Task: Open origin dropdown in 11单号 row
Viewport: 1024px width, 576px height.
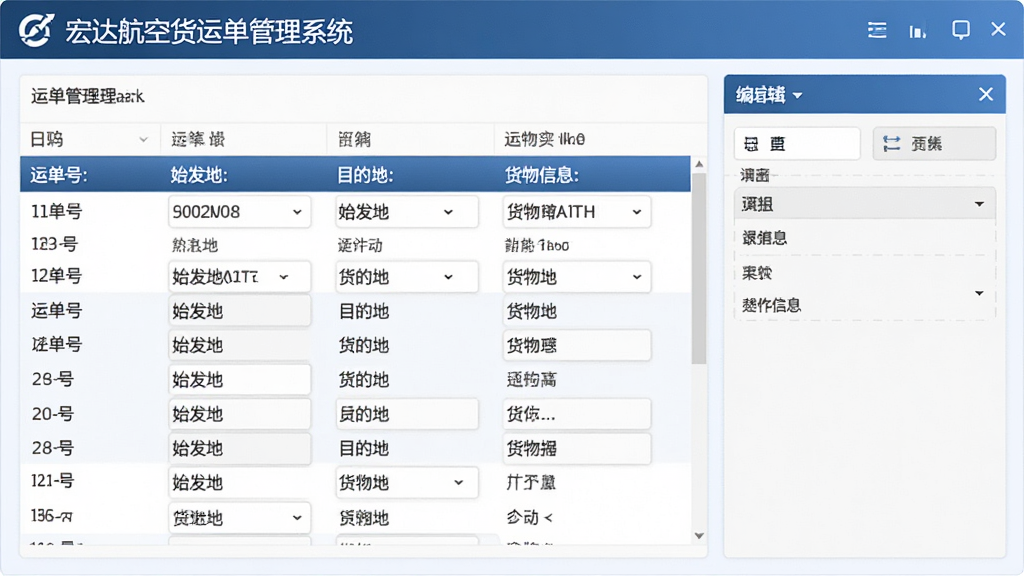Action: point(240,212)
